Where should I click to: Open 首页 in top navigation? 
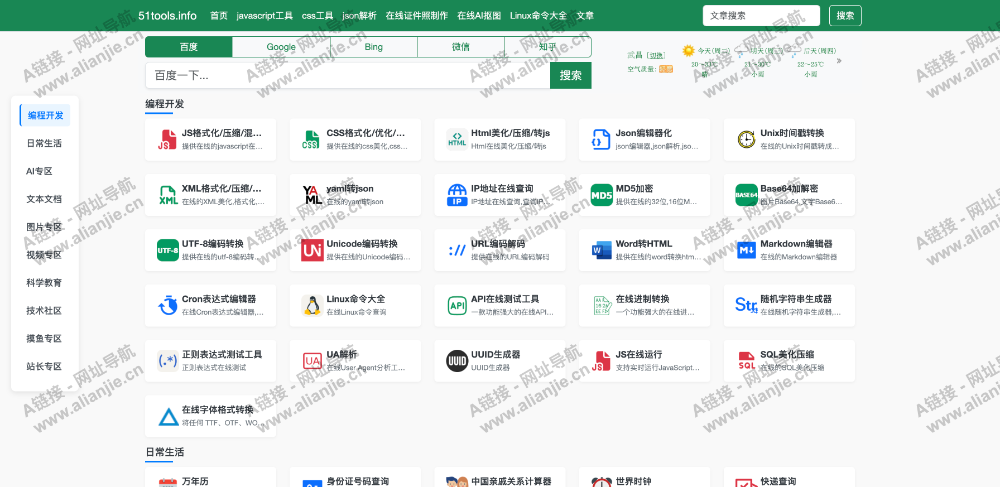[x=219, y=15]
